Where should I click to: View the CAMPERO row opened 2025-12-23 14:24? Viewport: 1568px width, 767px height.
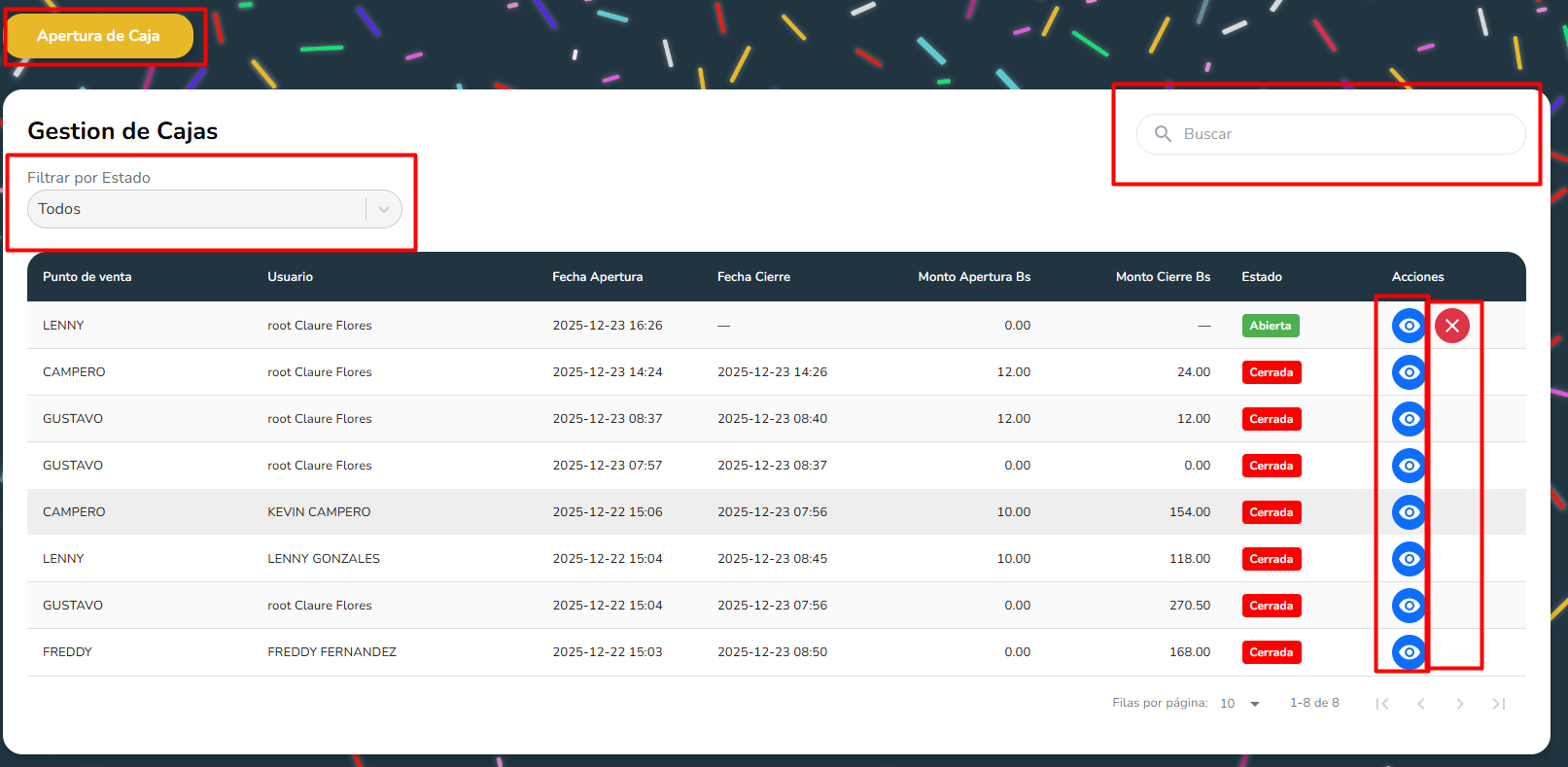[1409, 372]
